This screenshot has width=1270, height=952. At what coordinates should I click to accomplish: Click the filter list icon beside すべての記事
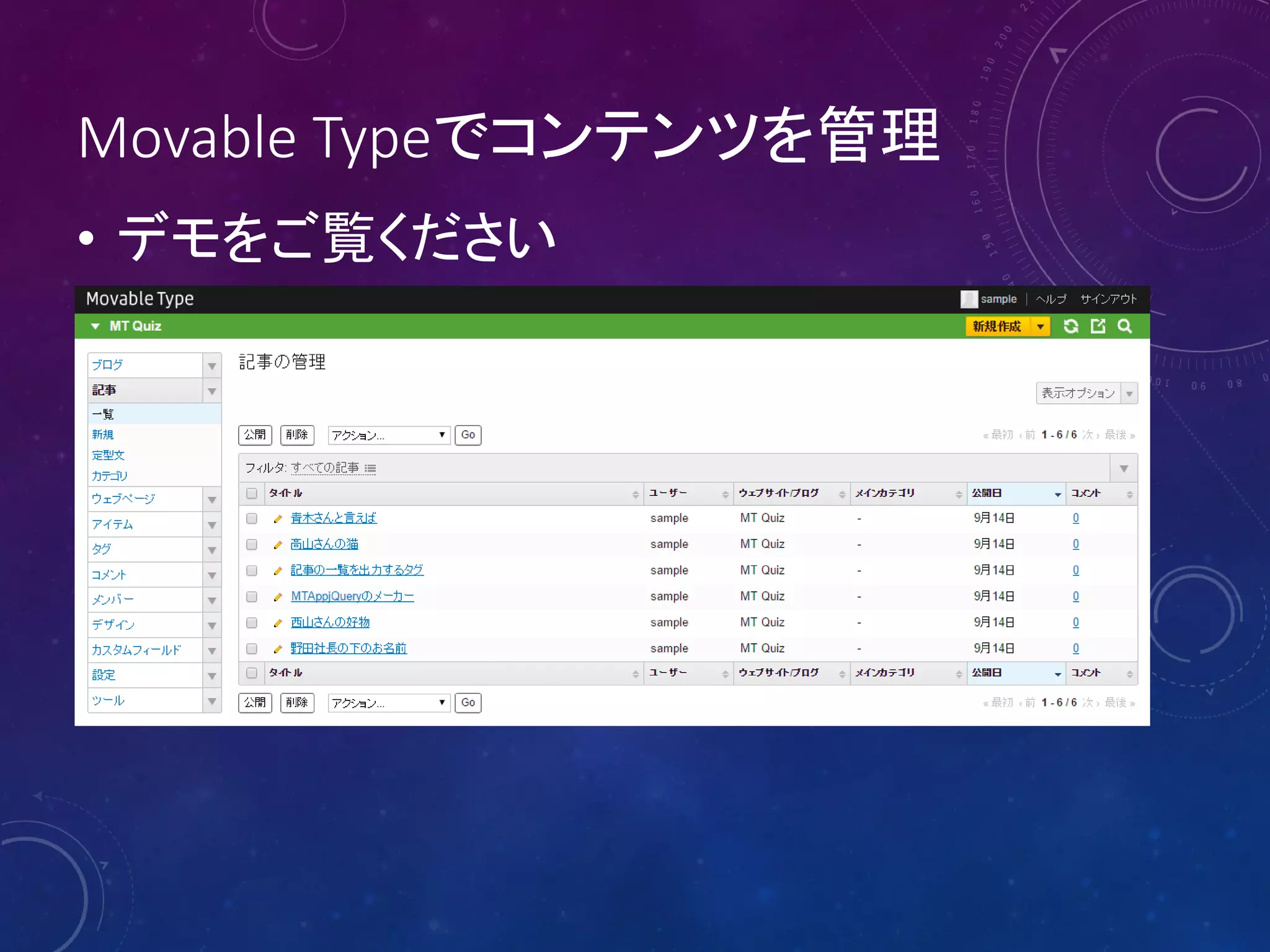coord(370,469)
